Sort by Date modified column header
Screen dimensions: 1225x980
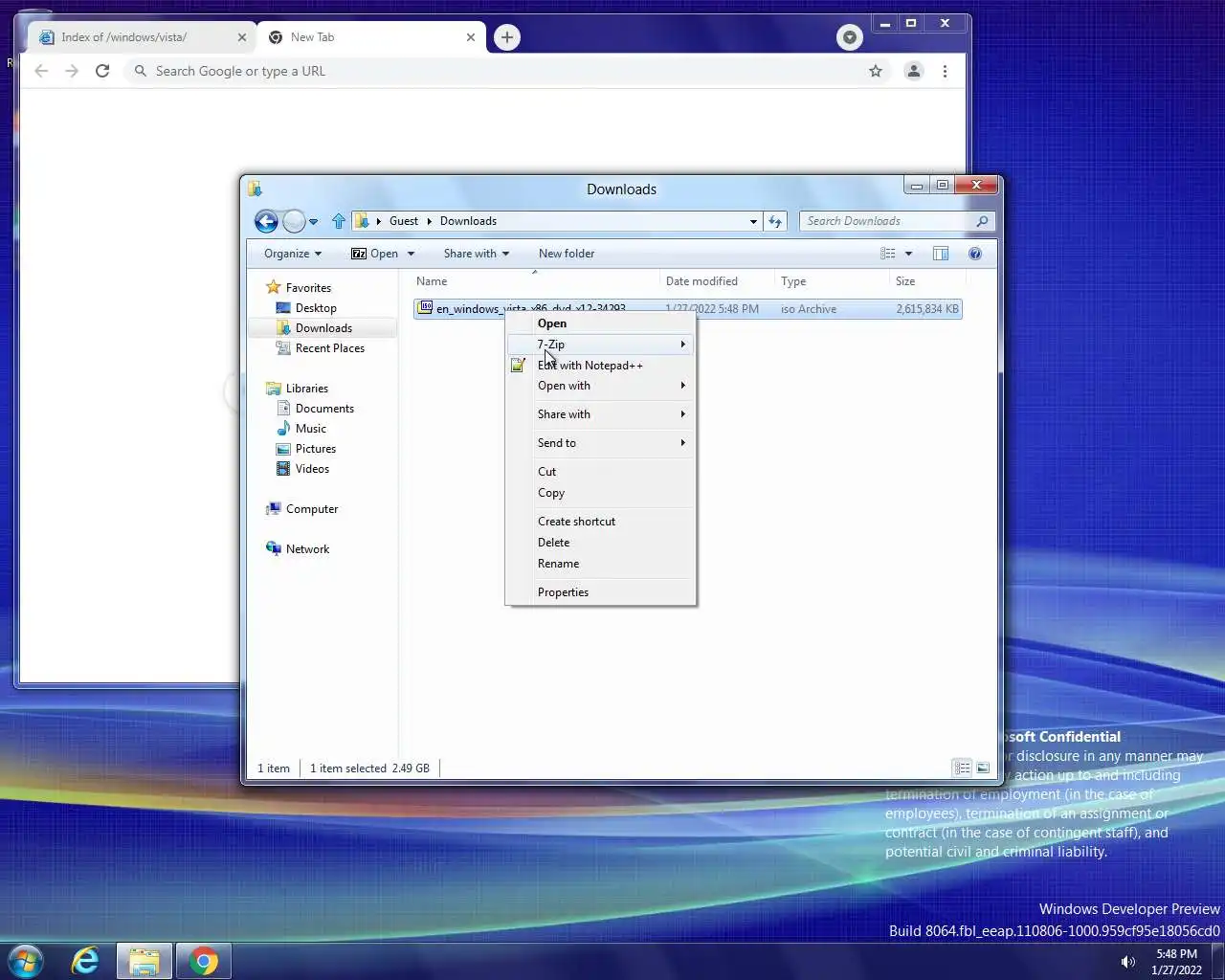coord(717,281)
